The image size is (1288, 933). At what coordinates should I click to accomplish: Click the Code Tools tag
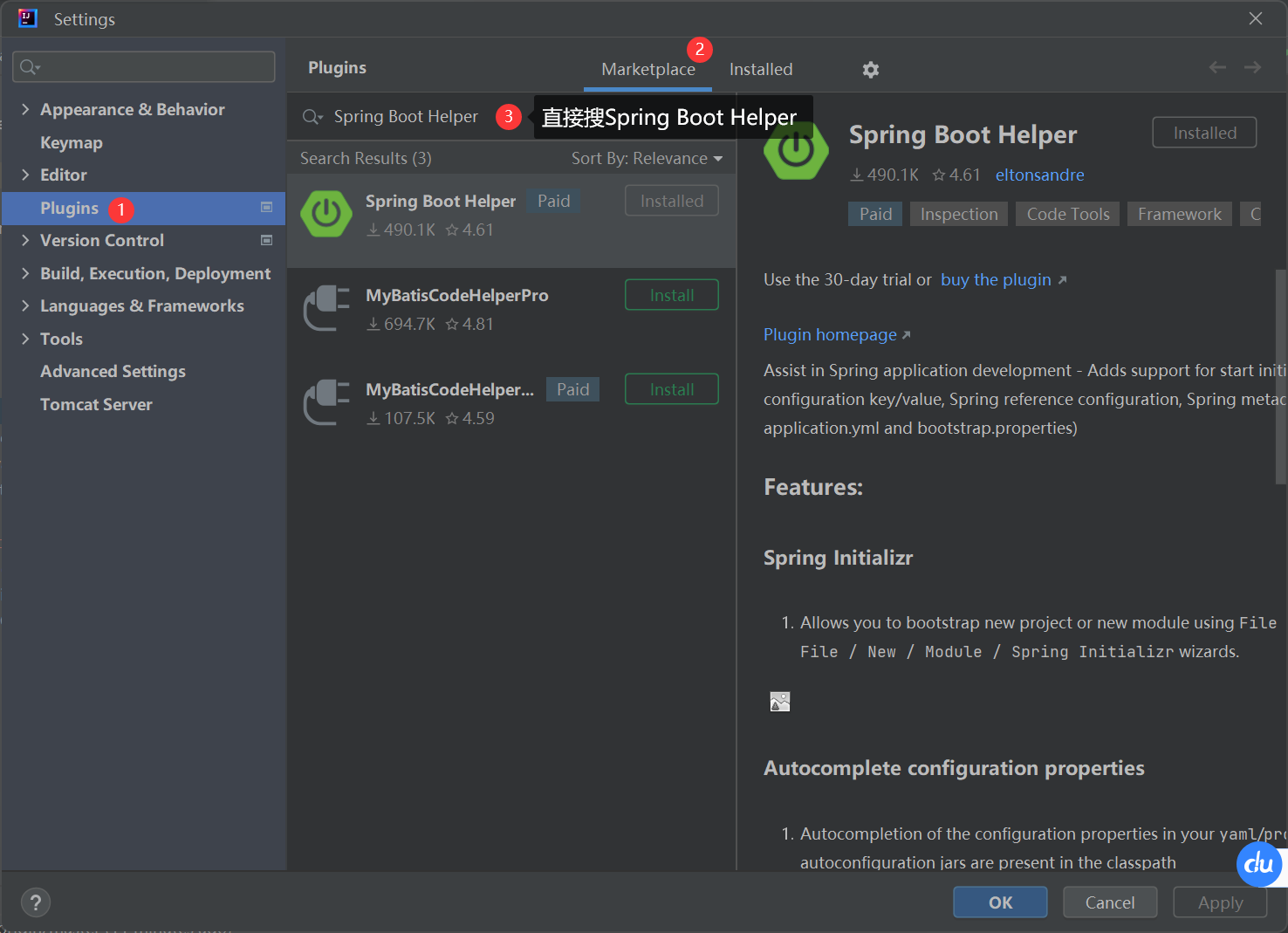[1068, 214]
